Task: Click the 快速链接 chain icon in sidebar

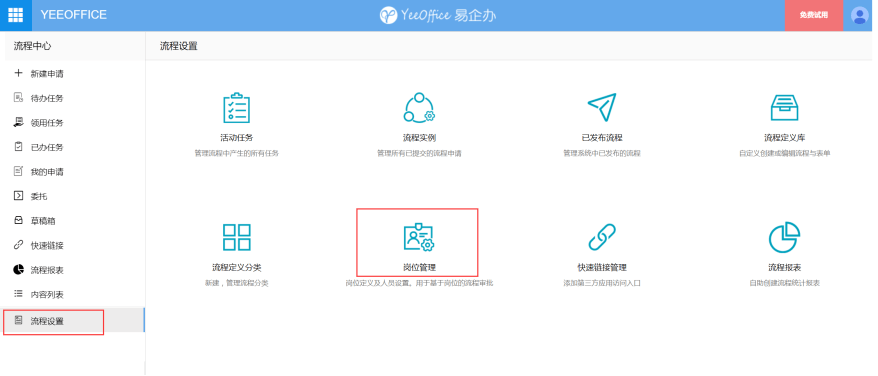Action: (x=18, y=245)
